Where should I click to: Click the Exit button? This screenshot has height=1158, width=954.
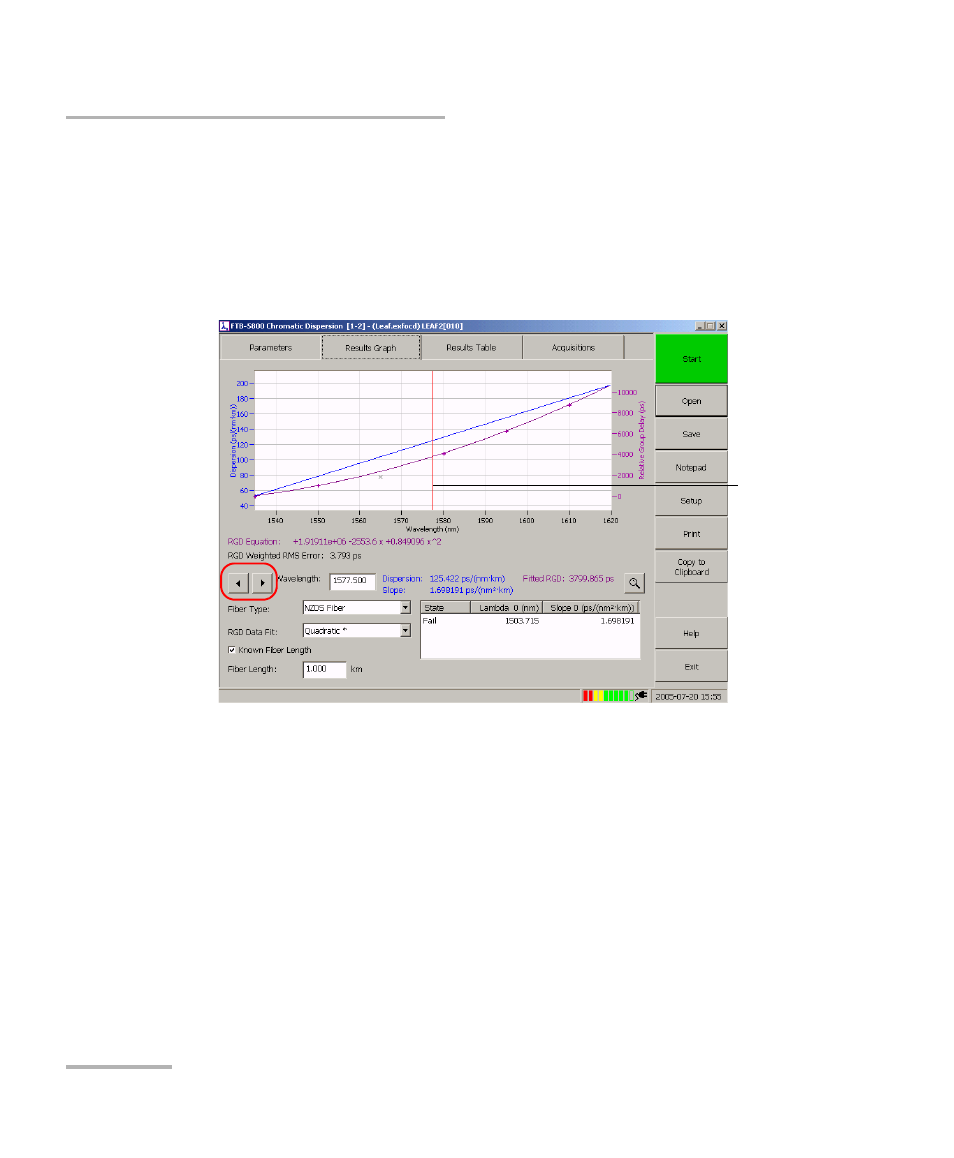tap(691, 667)
